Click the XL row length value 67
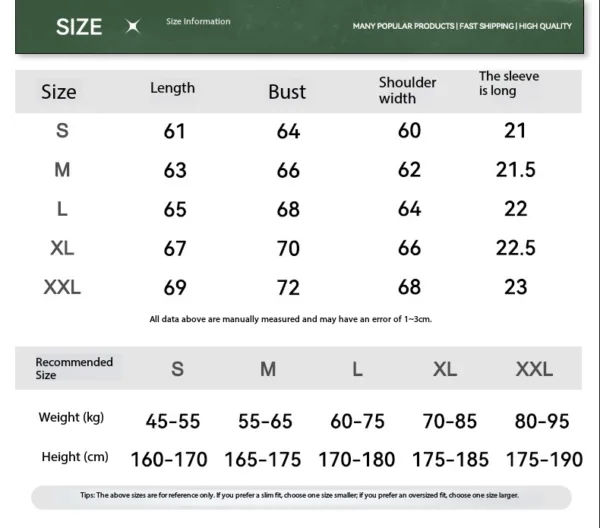The image size is (600, 528). 175,248
